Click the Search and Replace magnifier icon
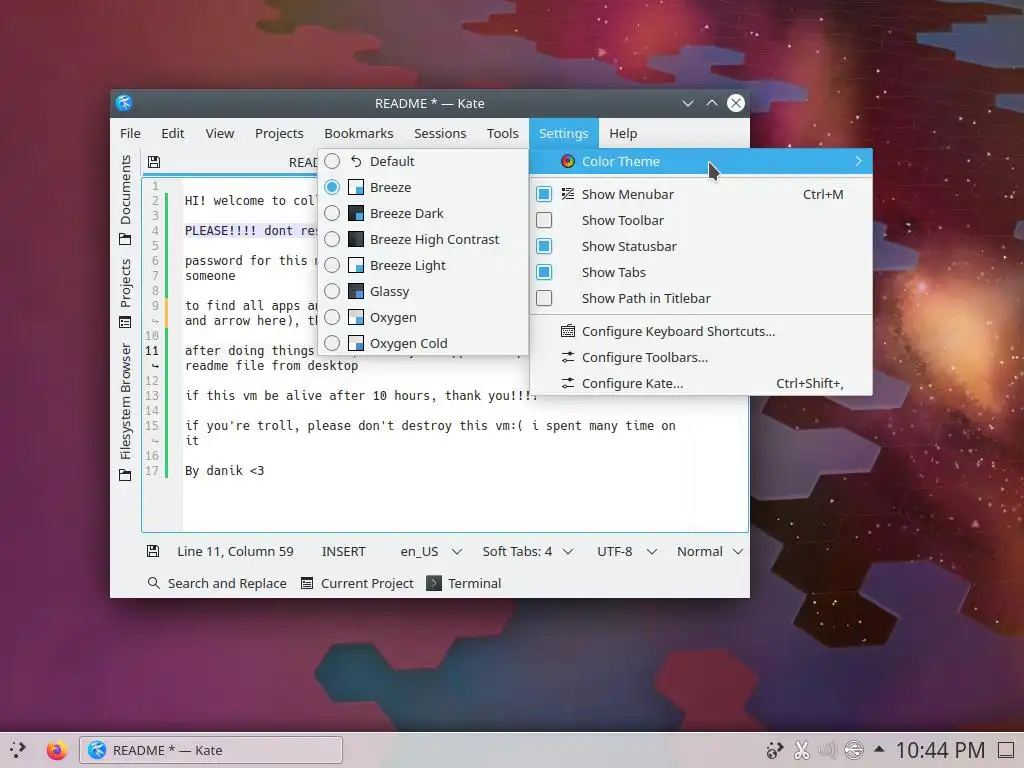The height and width of the screenshot is (768, 1024). (153, 583)
